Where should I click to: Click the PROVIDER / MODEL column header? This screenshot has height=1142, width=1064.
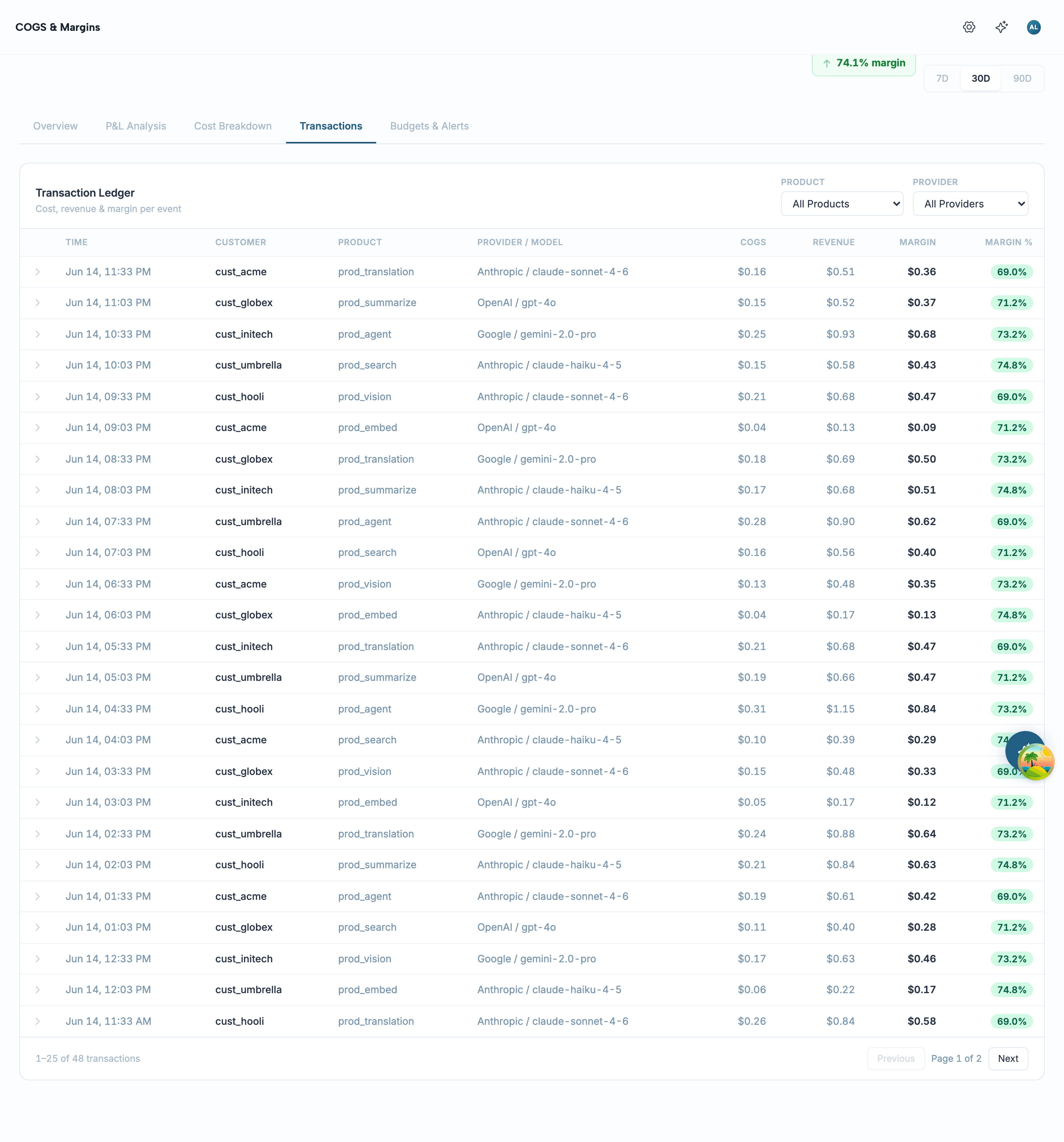tap(520, 243)
